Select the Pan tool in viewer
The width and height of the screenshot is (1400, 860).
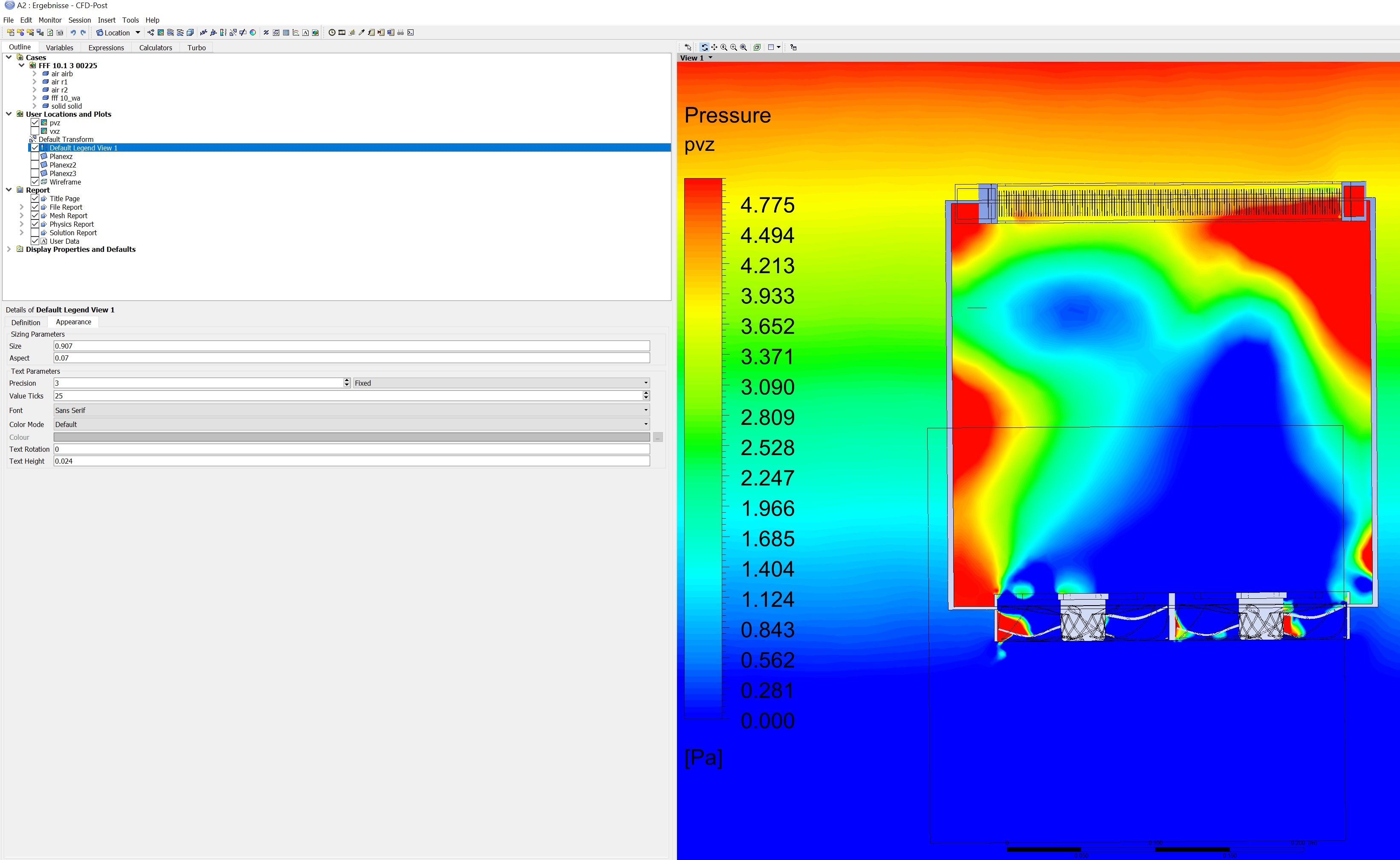pyautogui.click(x=714, y=47)
